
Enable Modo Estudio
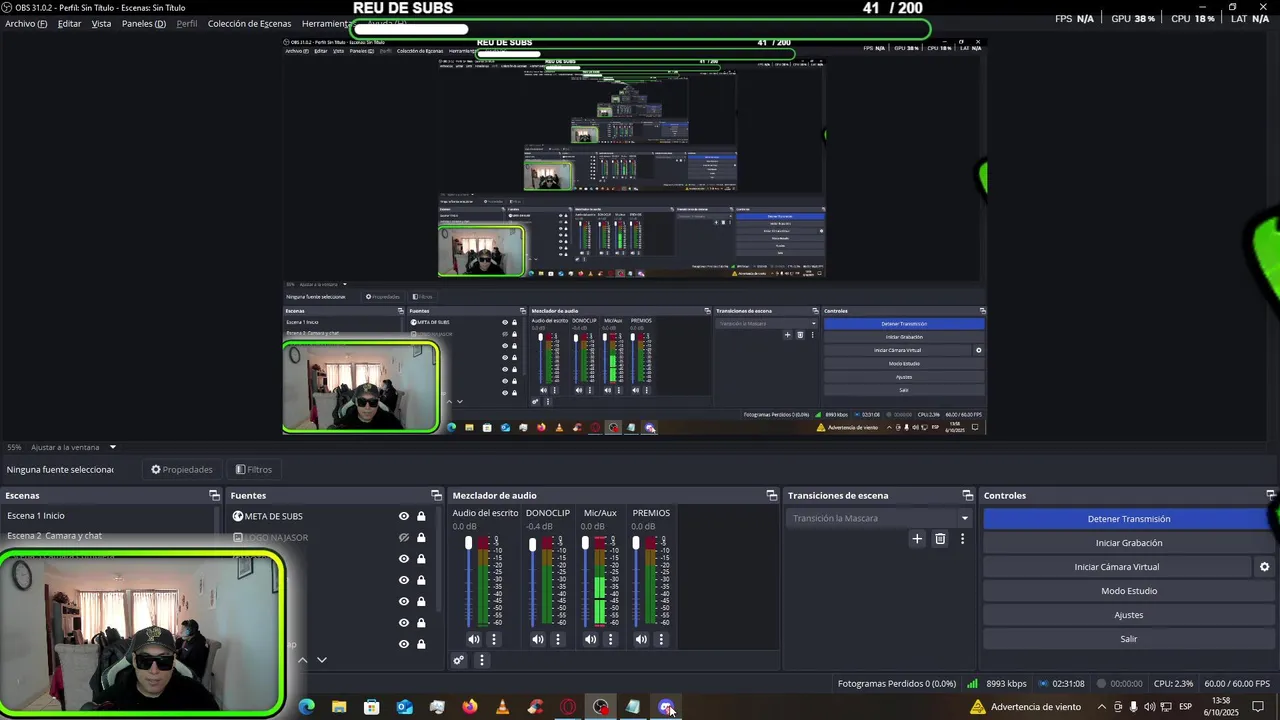(x=1128, y=591)
